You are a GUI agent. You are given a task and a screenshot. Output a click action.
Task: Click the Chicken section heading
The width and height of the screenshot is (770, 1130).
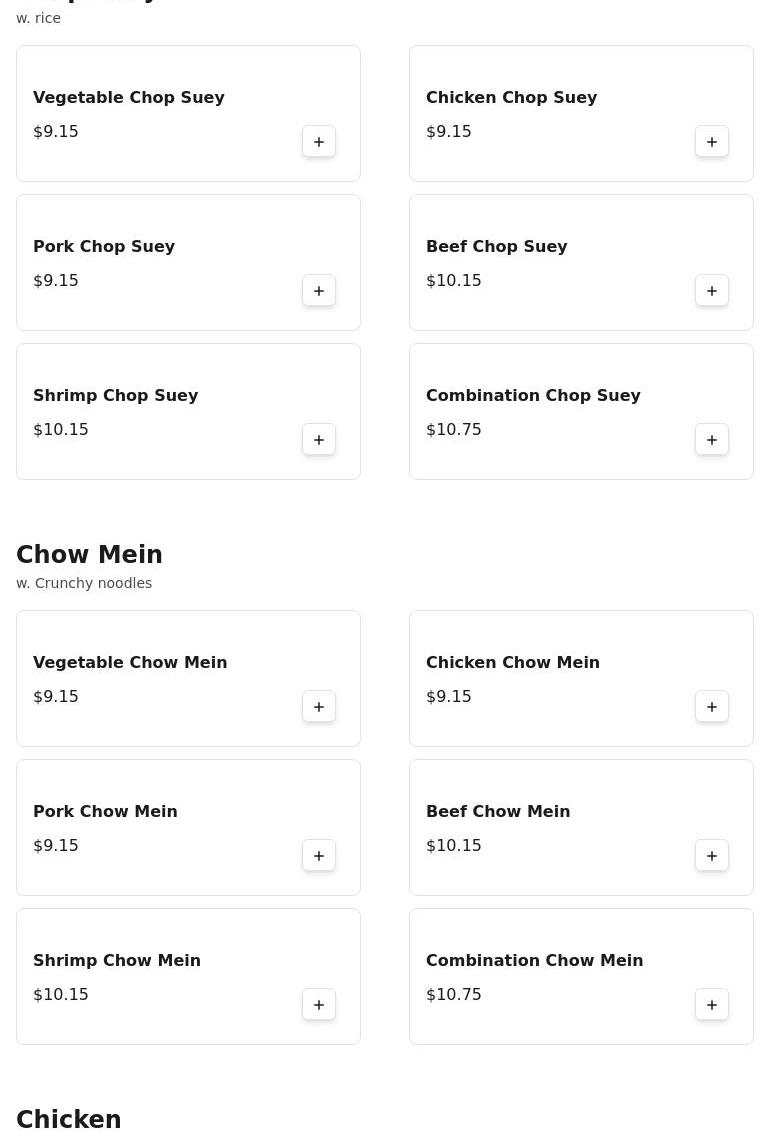point(69,1119)
